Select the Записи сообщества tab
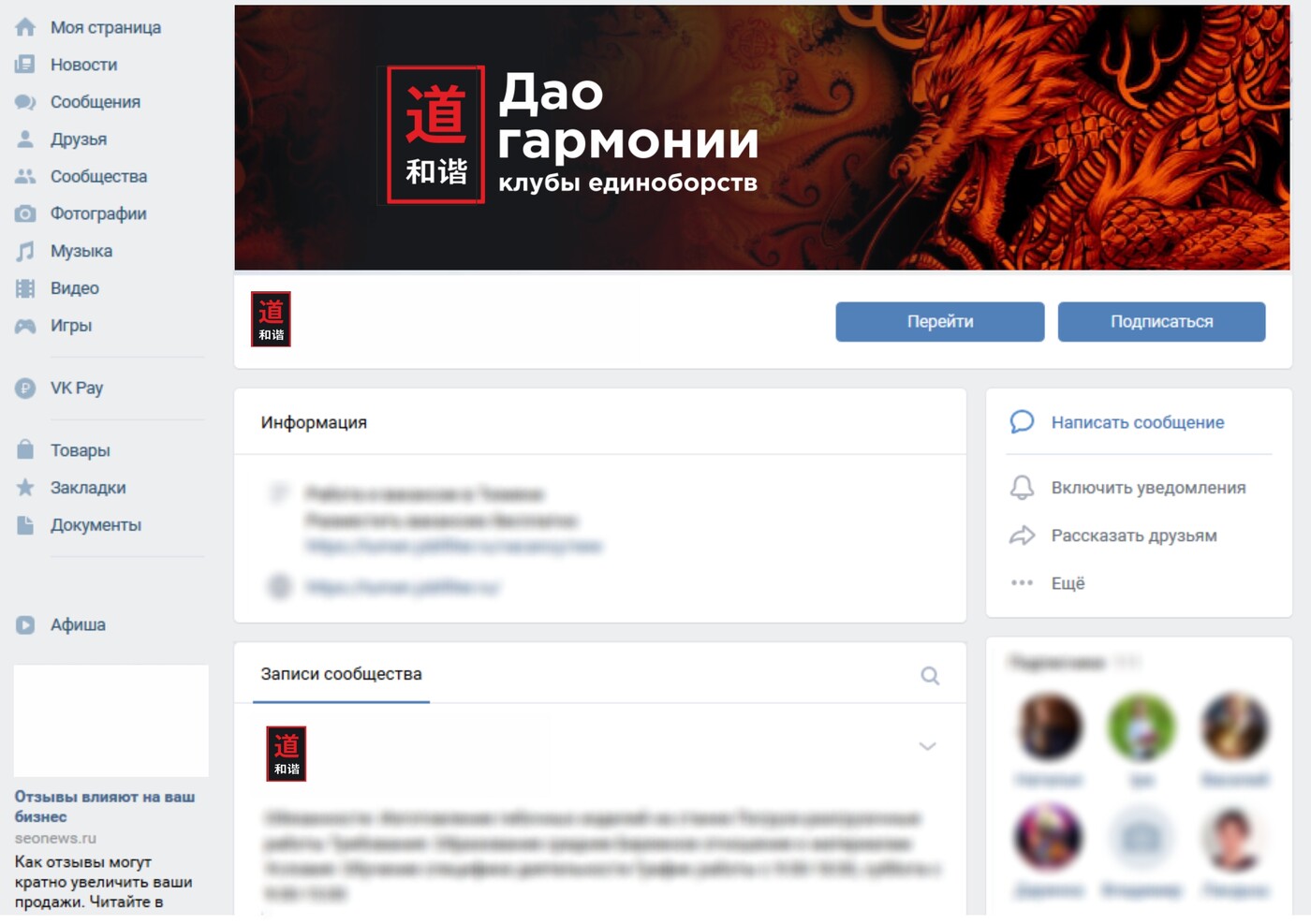 click(341, 674)
